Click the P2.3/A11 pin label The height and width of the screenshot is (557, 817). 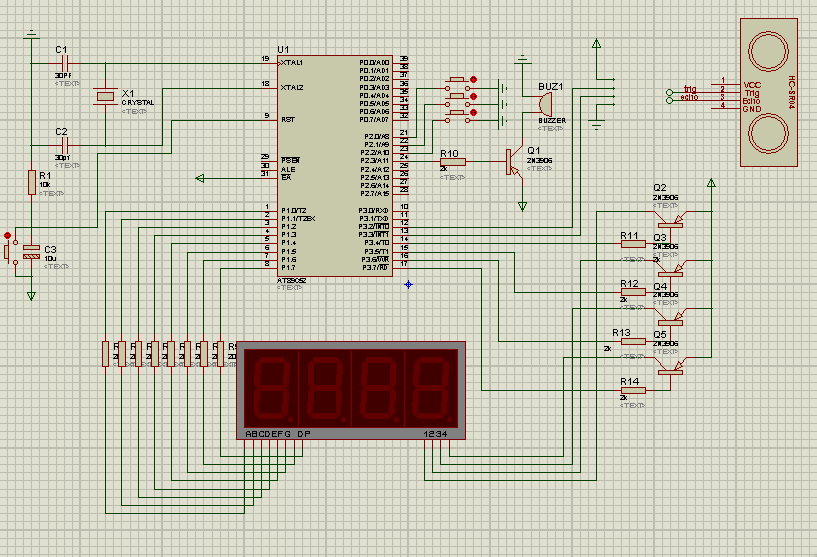375,161
